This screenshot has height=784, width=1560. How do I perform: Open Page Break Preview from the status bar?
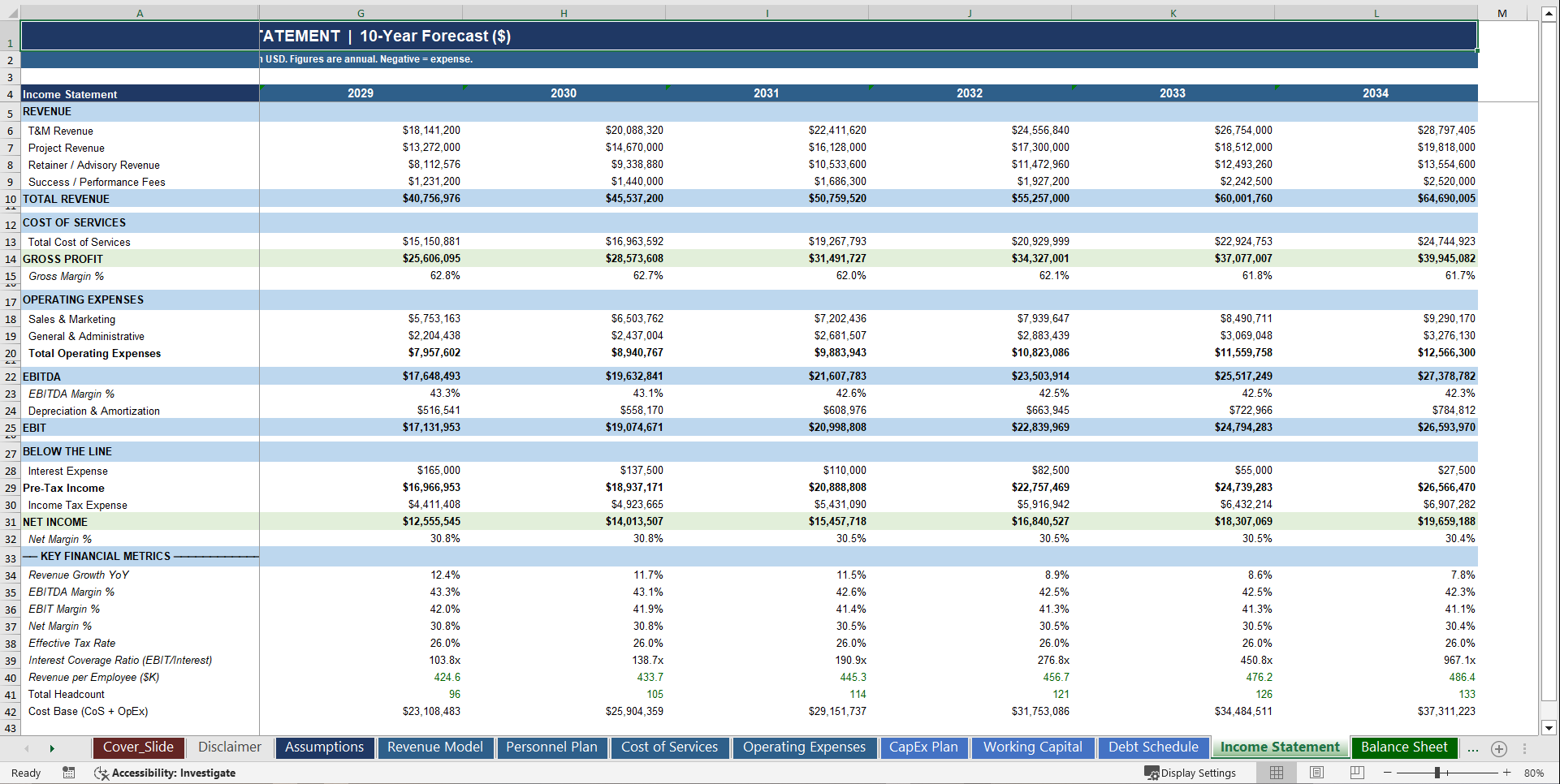tap(1358, 773)
